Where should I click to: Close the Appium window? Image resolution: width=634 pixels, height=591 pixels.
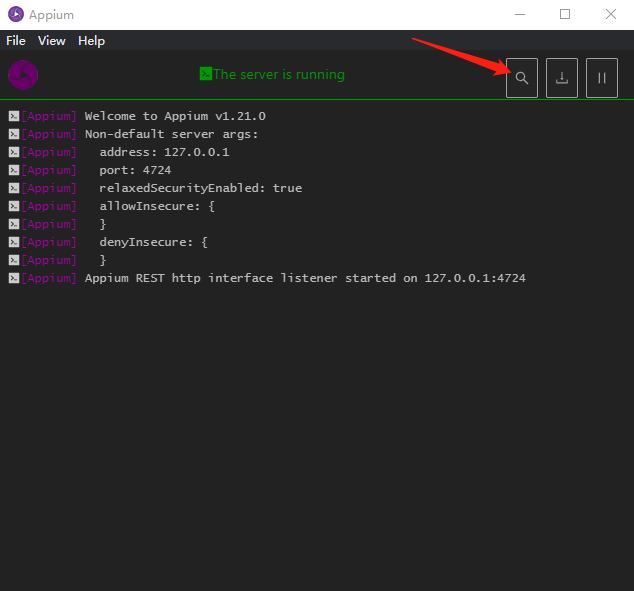(x=611, y=15)
